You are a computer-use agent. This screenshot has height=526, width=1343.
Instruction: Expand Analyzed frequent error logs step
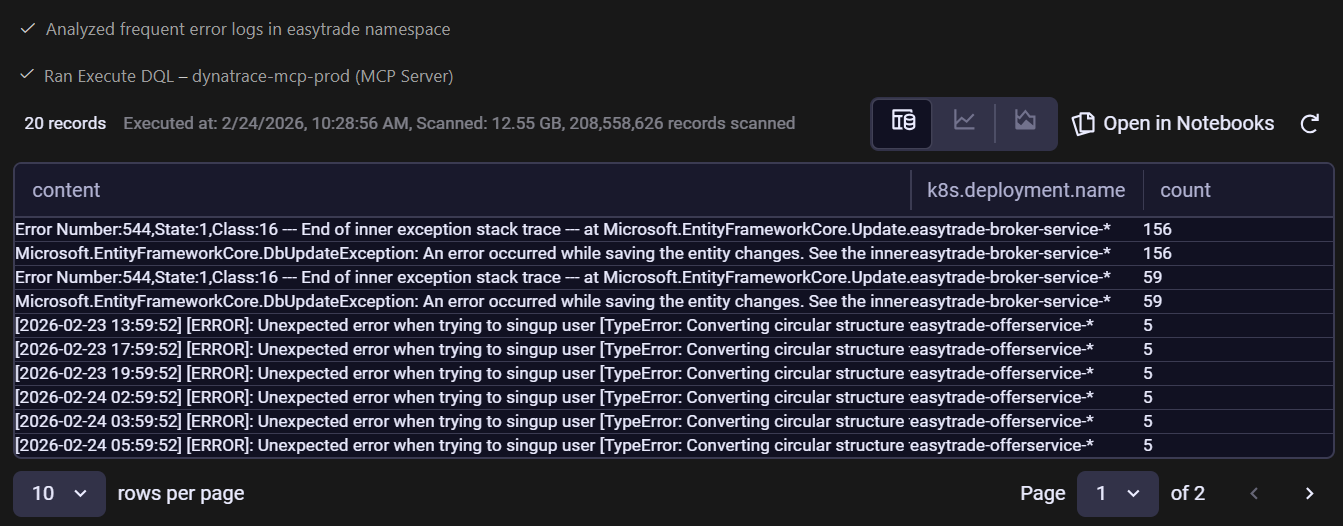(248, 30)
